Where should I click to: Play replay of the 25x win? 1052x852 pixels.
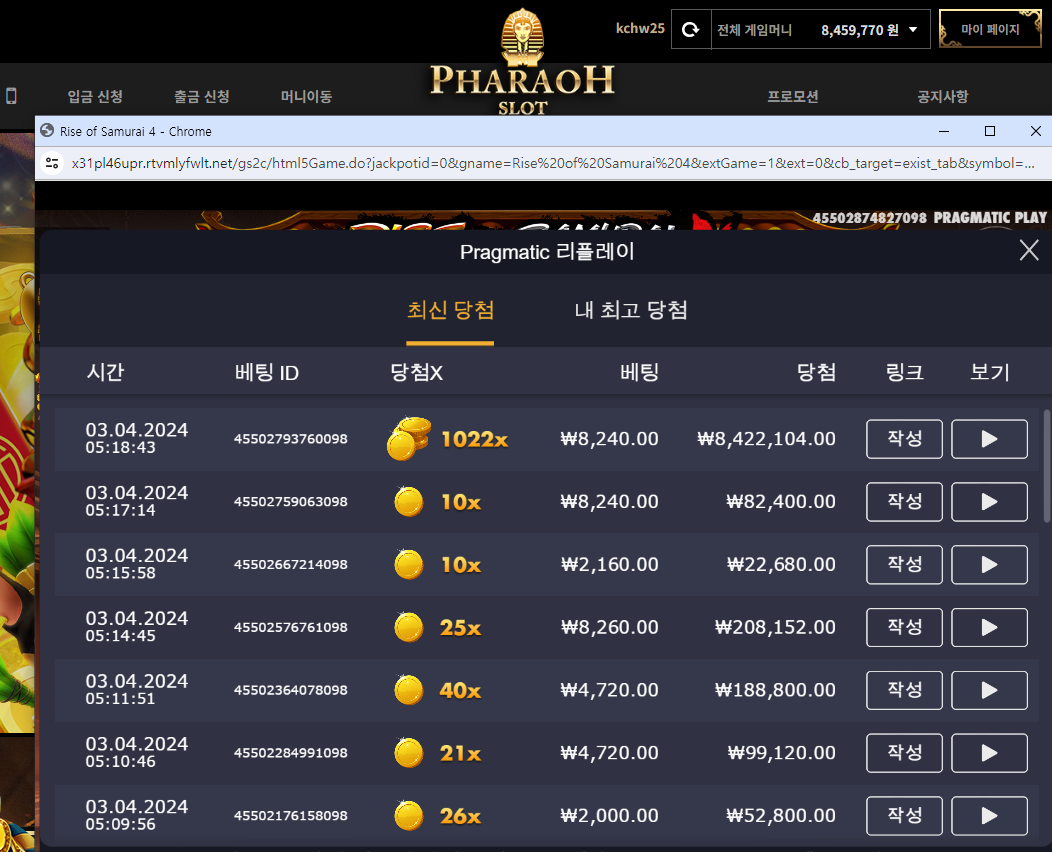point(989,627)
